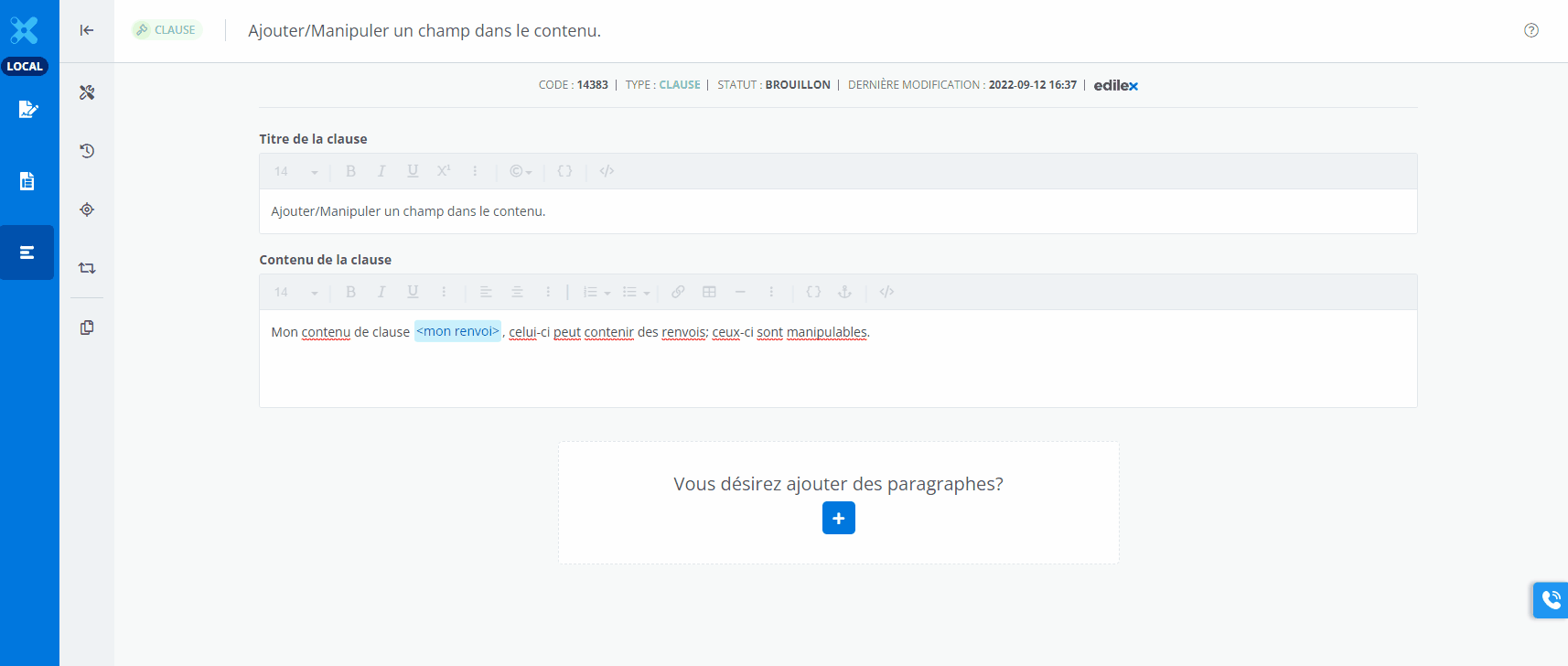Toggle underline in clause title toolbar
Image resolution: width=1568 pixels, height=666 pixels.
coord(413,171)
